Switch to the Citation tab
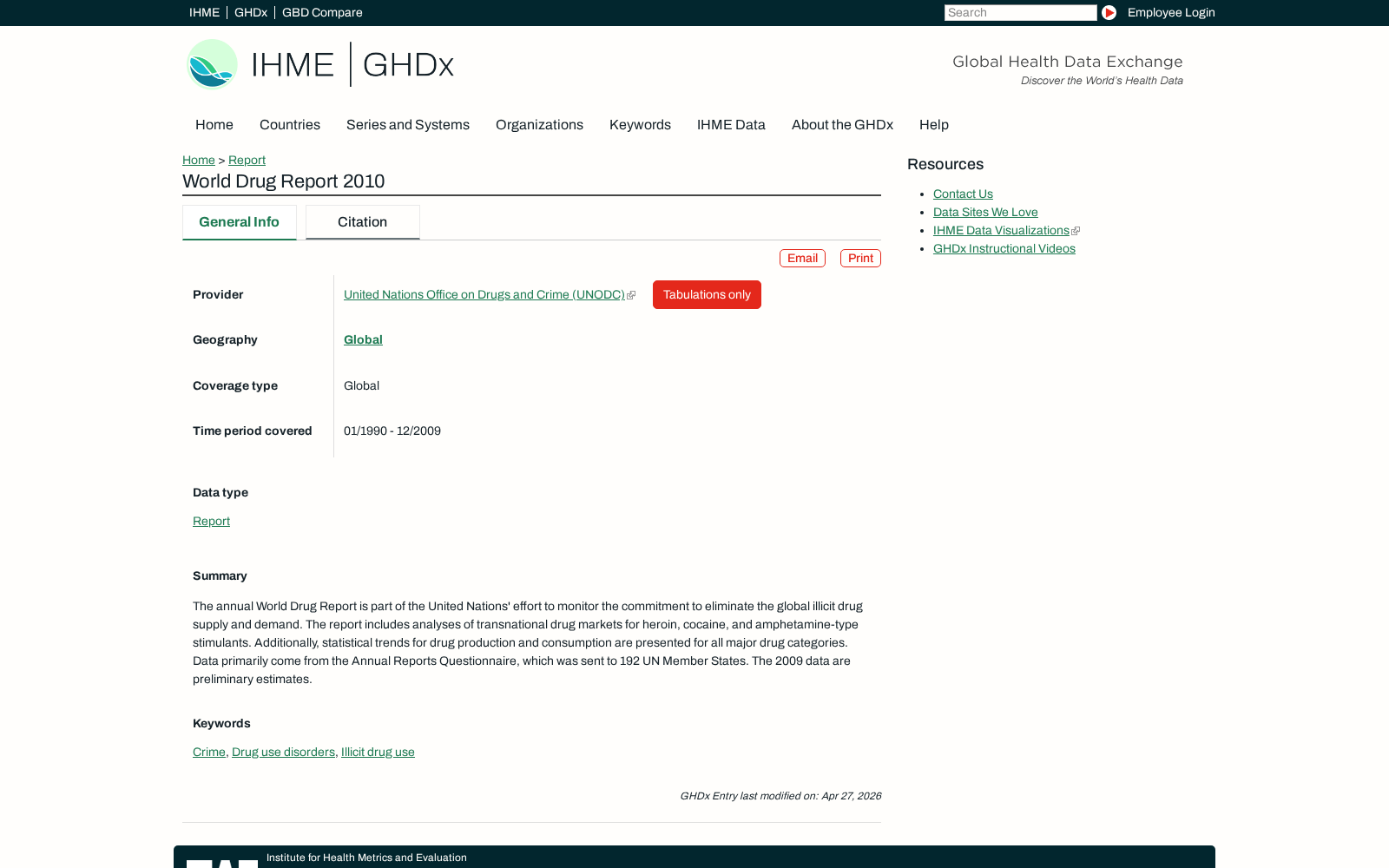 pos(363,222)
